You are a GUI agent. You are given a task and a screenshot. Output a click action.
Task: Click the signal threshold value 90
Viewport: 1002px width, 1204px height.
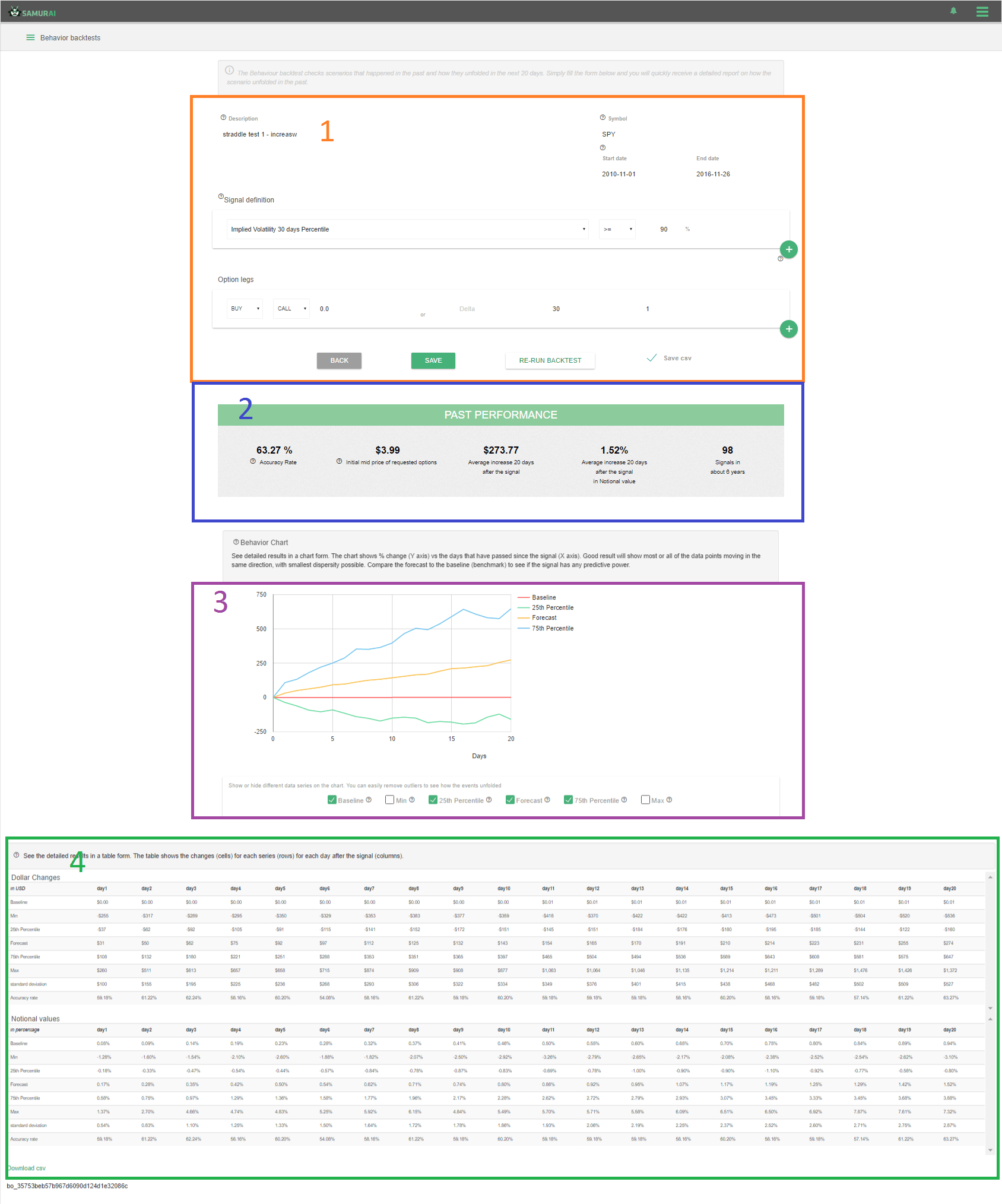pyautogui.click(x=664, y=229)
